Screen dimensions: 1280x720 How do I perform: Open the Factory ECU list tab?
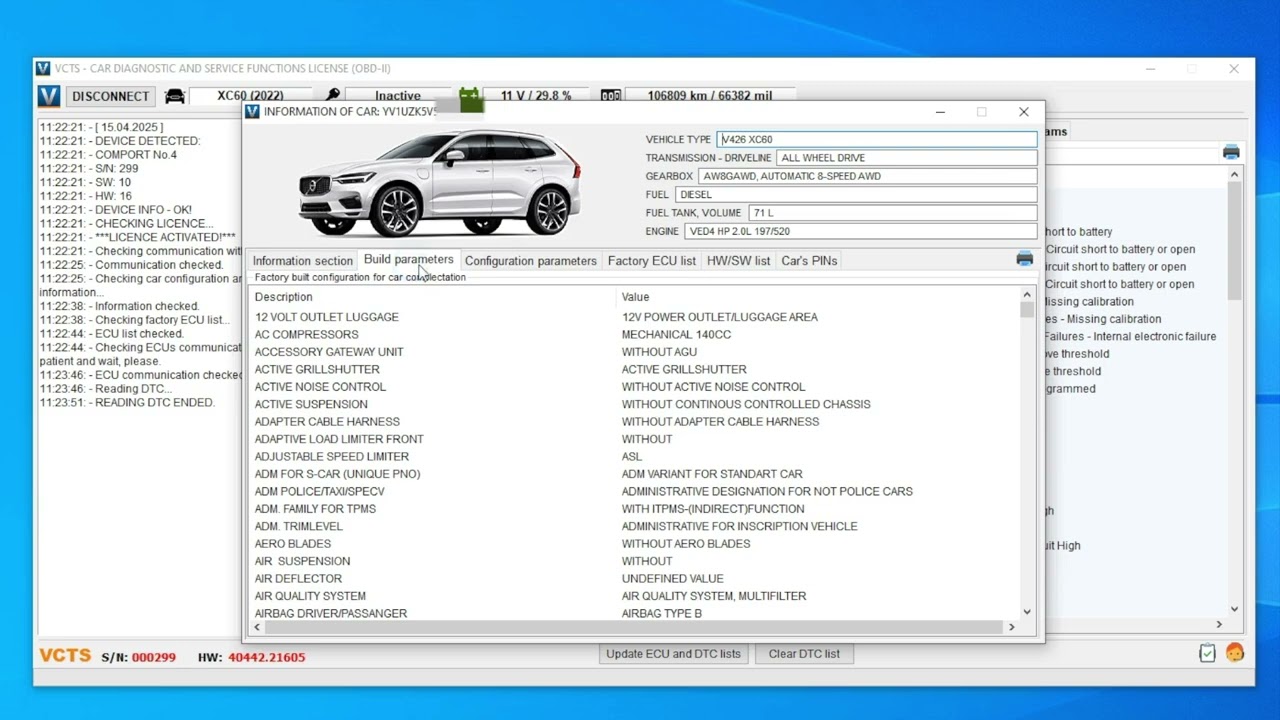tap(651, 261)
